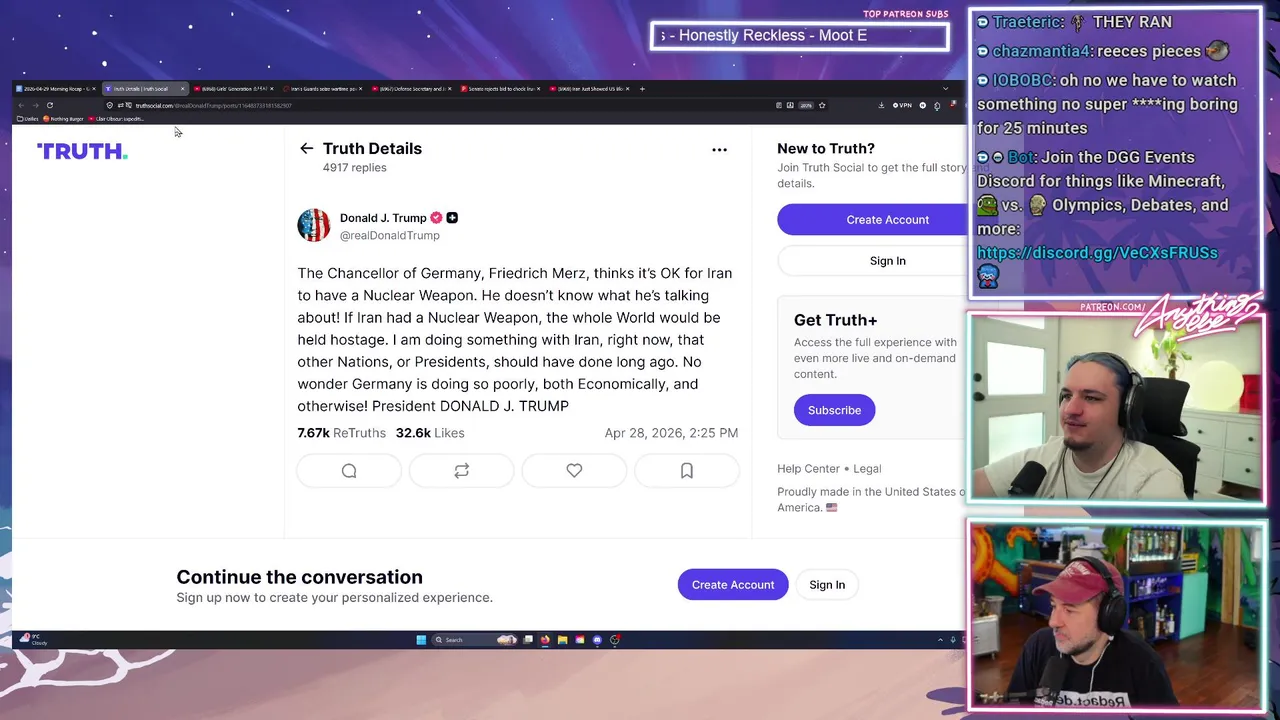
Task: Bookmark the post with the bookmark icon
Action: pyautogui.click(x=687, y=470)
